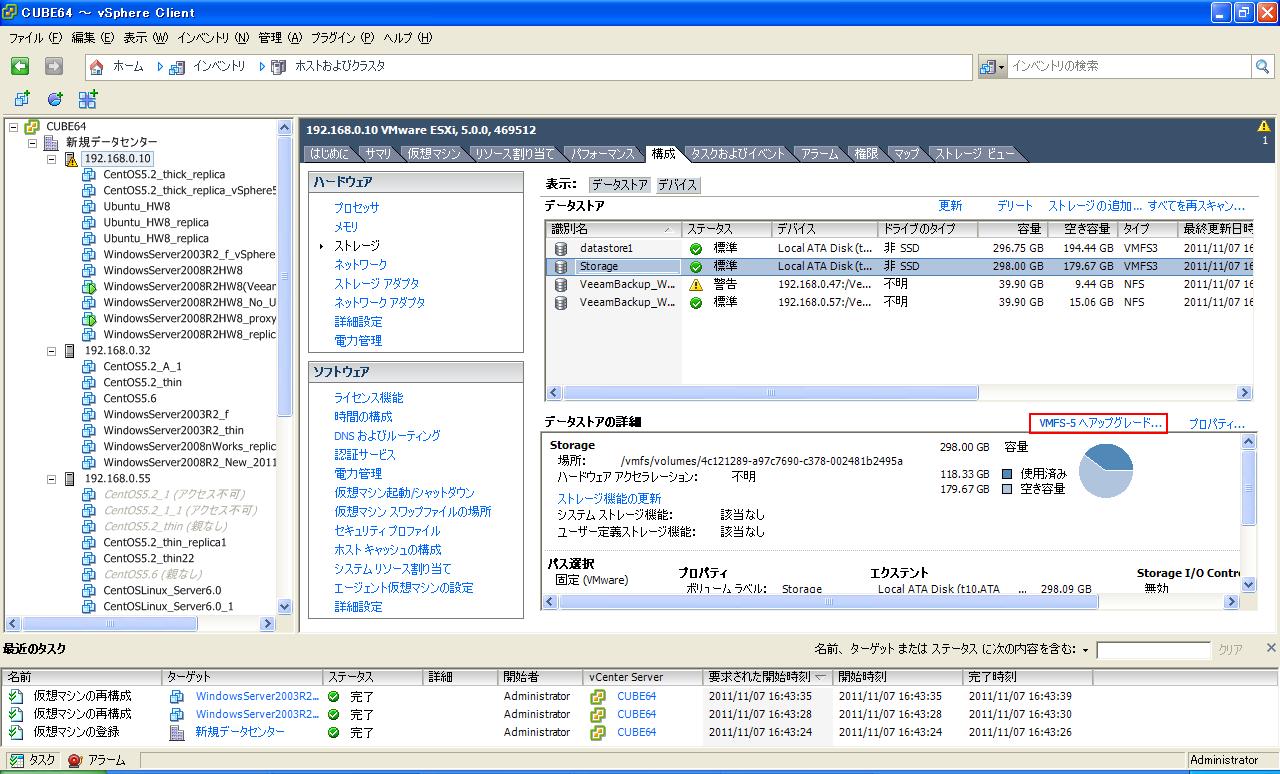The image size is (1280, 774).
Task: Click ストレージ機能の更新 link
Action: (609, 498)
